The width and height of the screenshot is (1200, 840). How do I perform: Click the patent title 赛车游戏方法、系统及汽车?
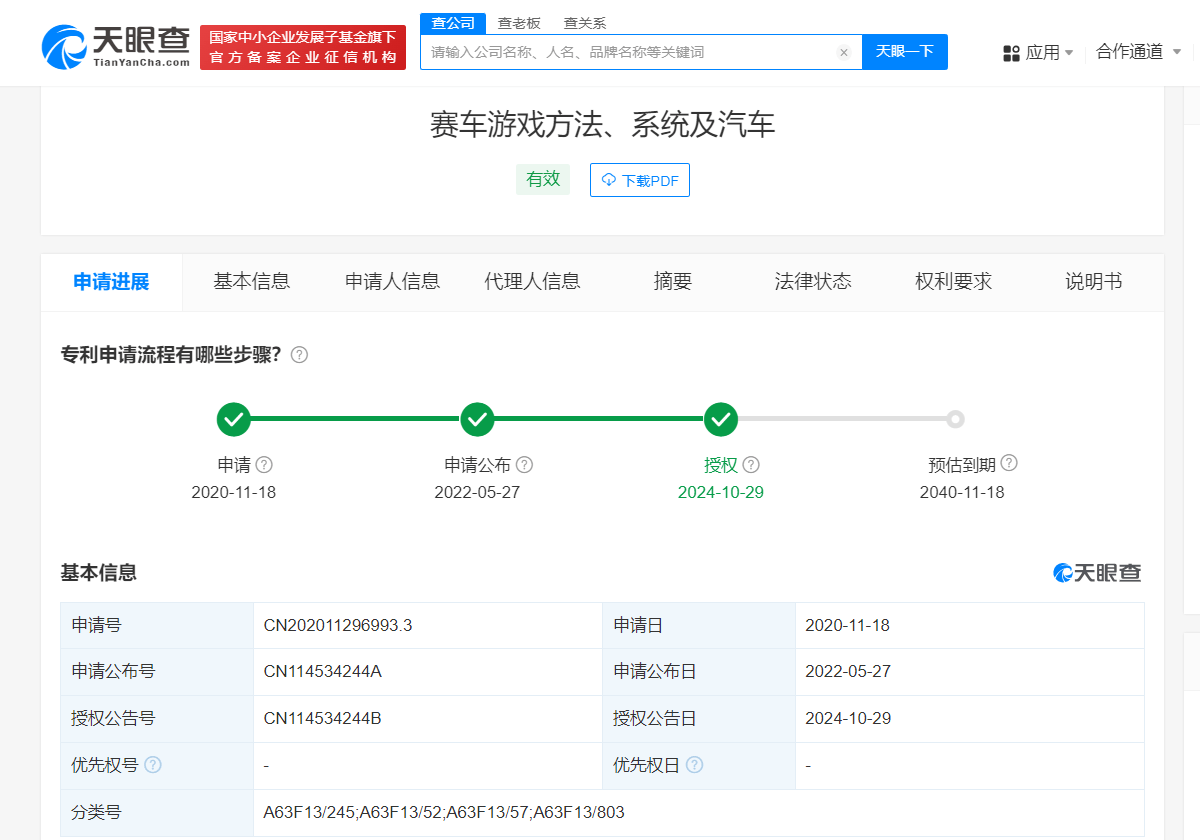click(x=602, y=125)
